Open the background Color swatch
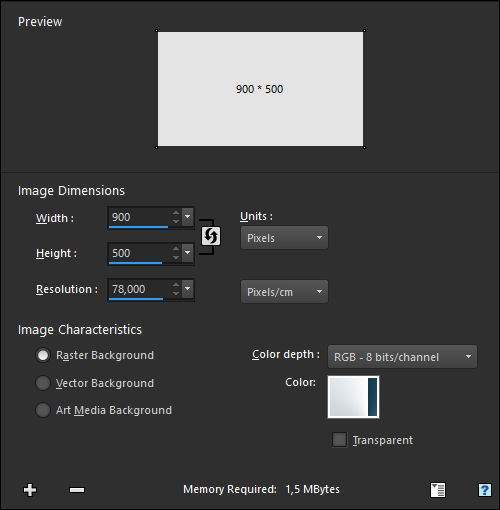The width and height of the screenshot is (500, 510). [353, 397]
